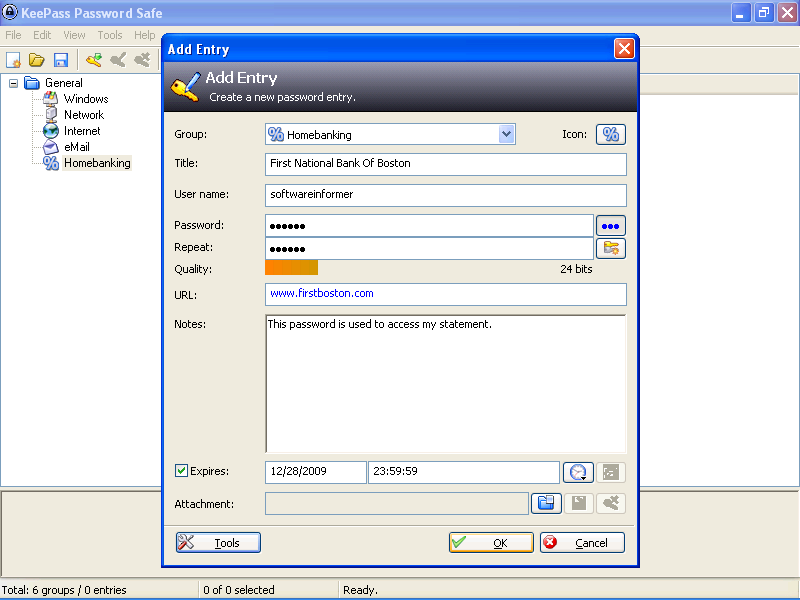Select the eMail group label
Viewport: 800px width, 600px height.
click(x=77, y=147)
